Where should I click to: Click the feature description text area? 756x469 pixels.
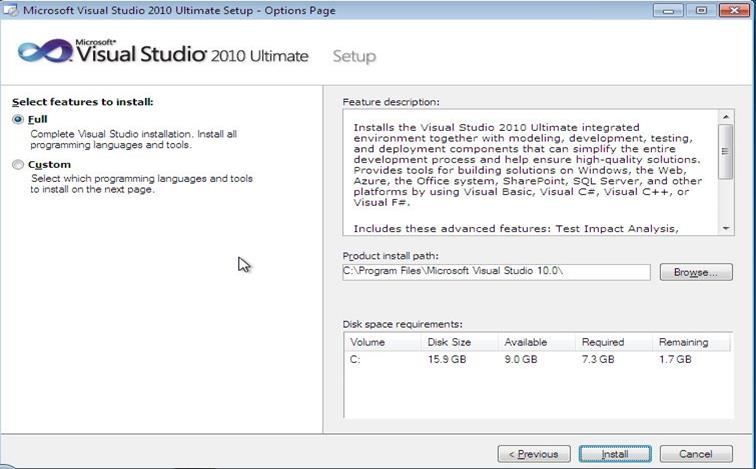tap(530, 173)
